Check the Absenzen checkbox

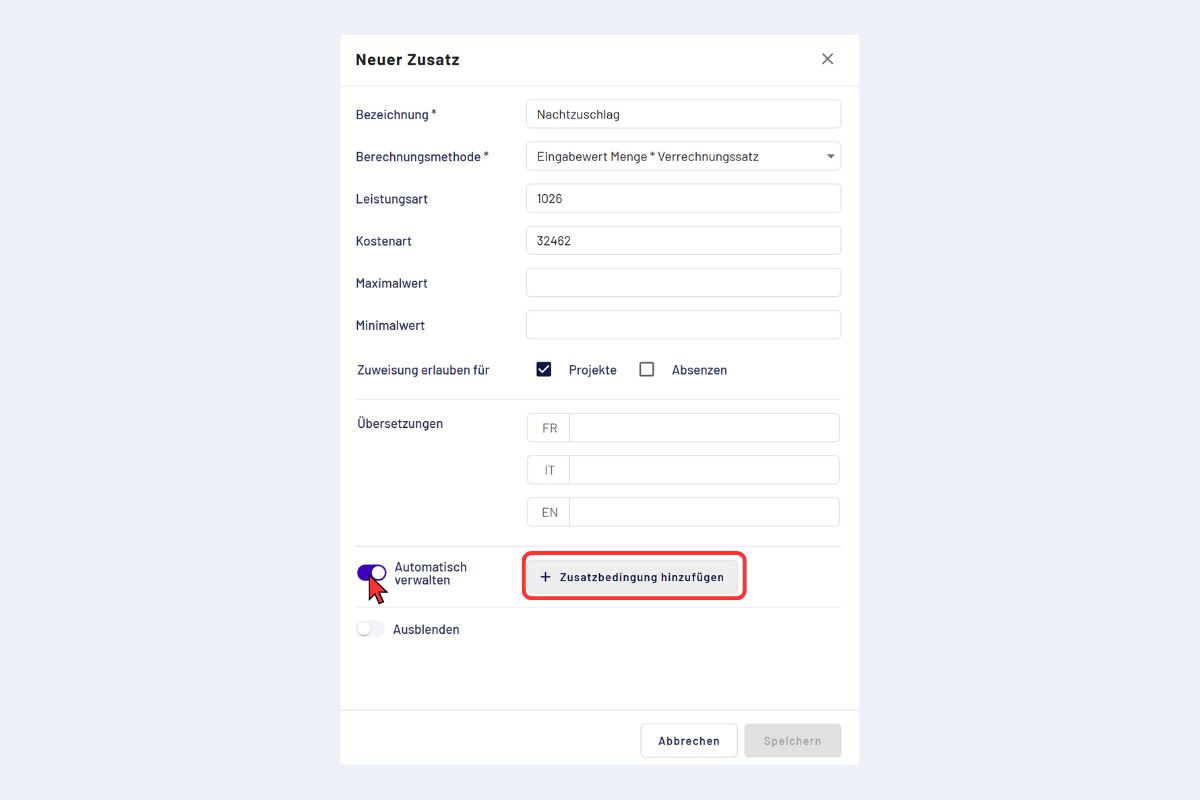coord(647,369)
